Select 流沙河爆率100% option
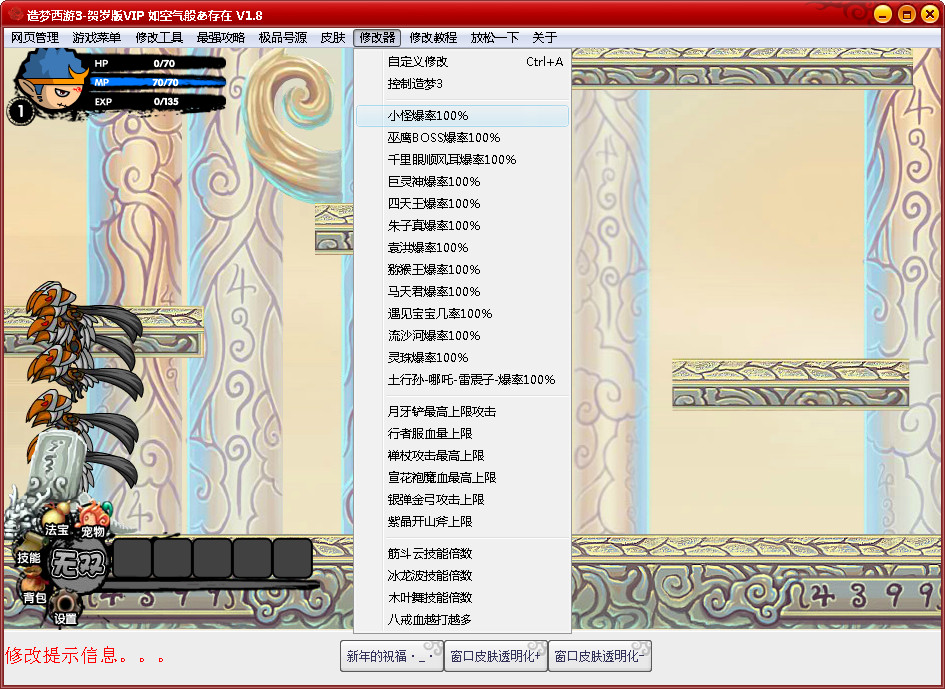 point(462,336)
